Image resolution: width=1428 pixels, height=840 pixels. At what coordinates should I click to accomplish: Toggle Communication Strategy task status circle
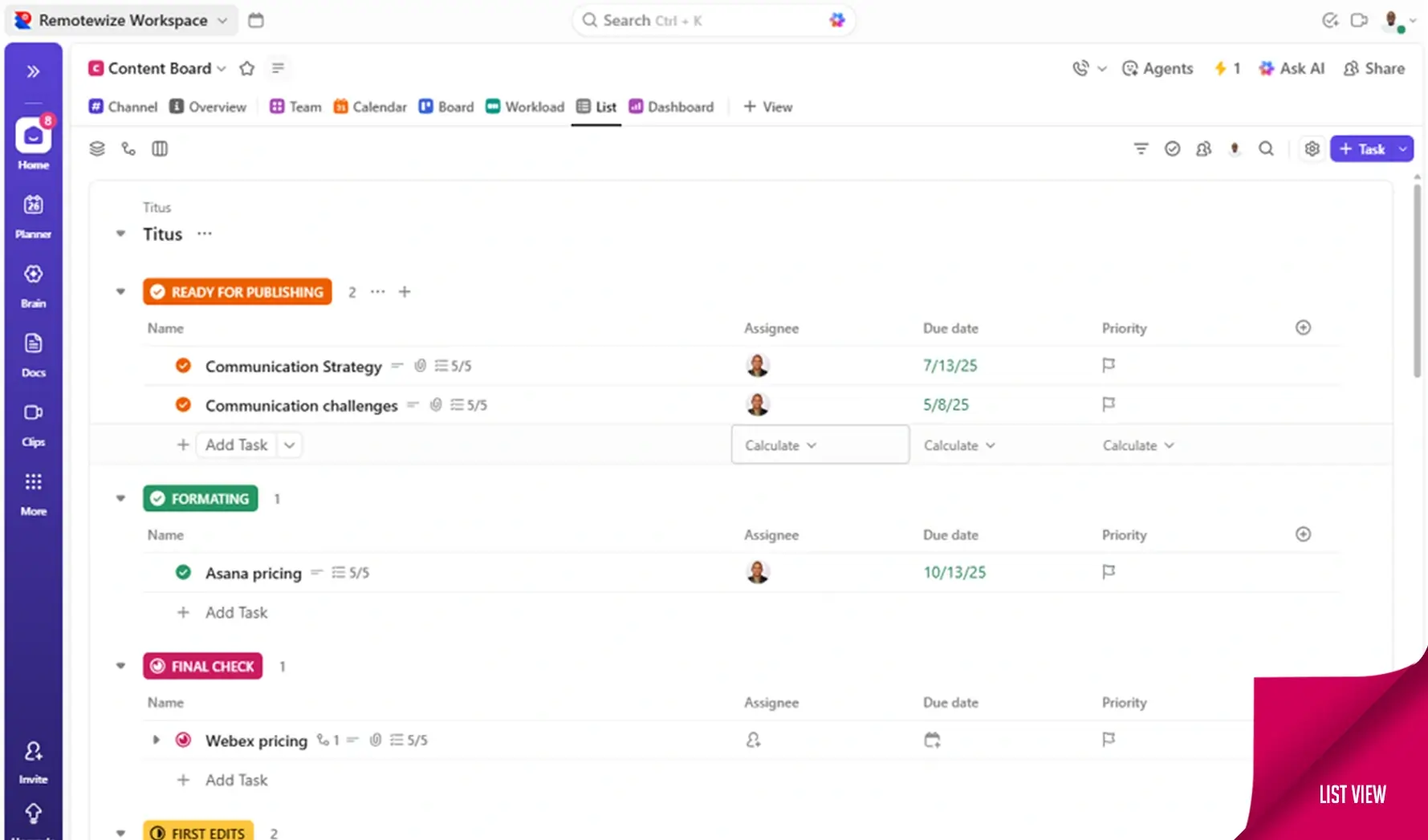(x=183, y=366)
